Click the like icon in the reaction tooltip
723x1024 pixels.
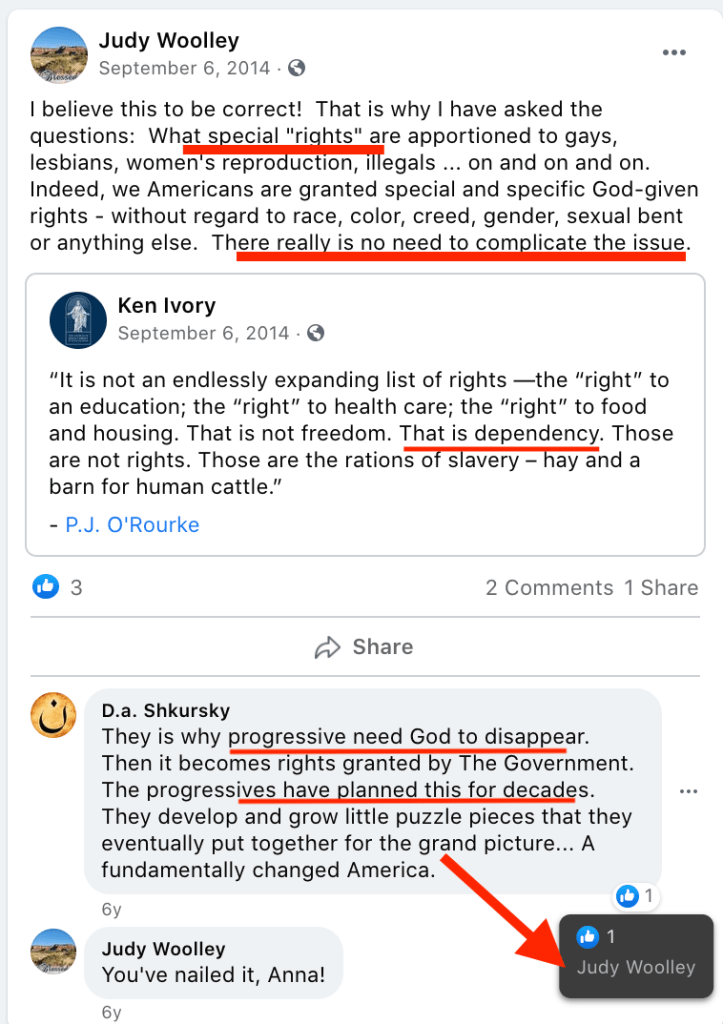pos(588,936)
